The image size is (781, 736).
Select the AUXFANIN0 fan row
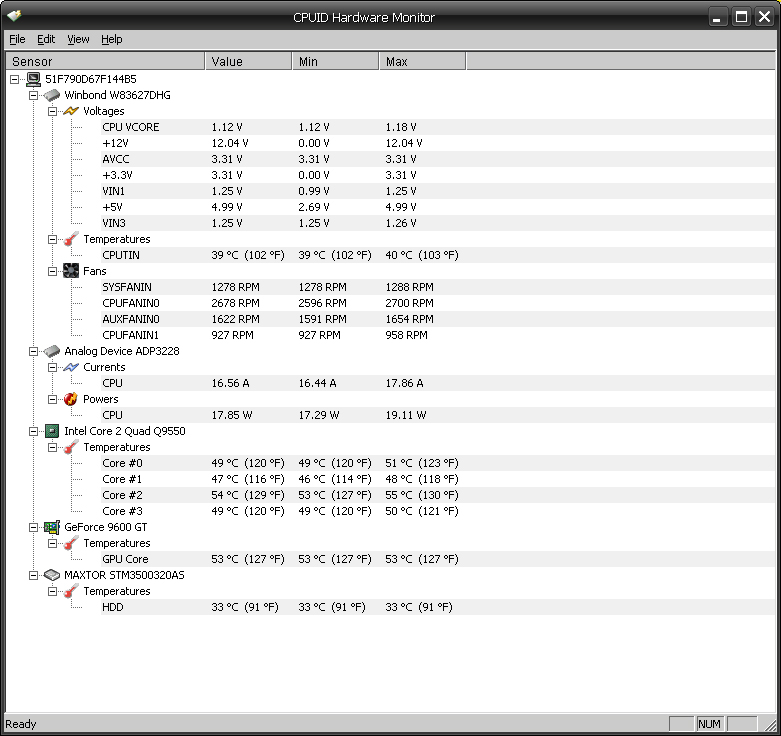pos(438,319)
